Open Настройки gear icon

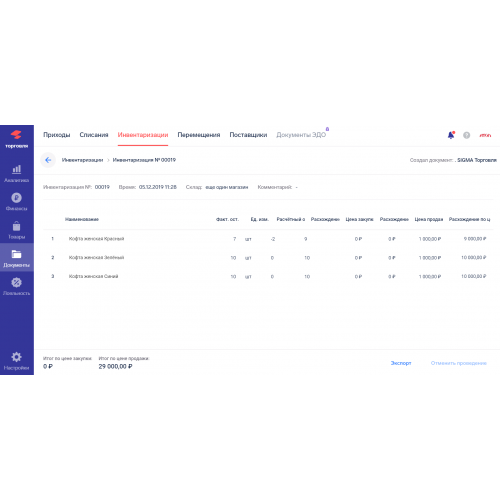coord(16,357)
